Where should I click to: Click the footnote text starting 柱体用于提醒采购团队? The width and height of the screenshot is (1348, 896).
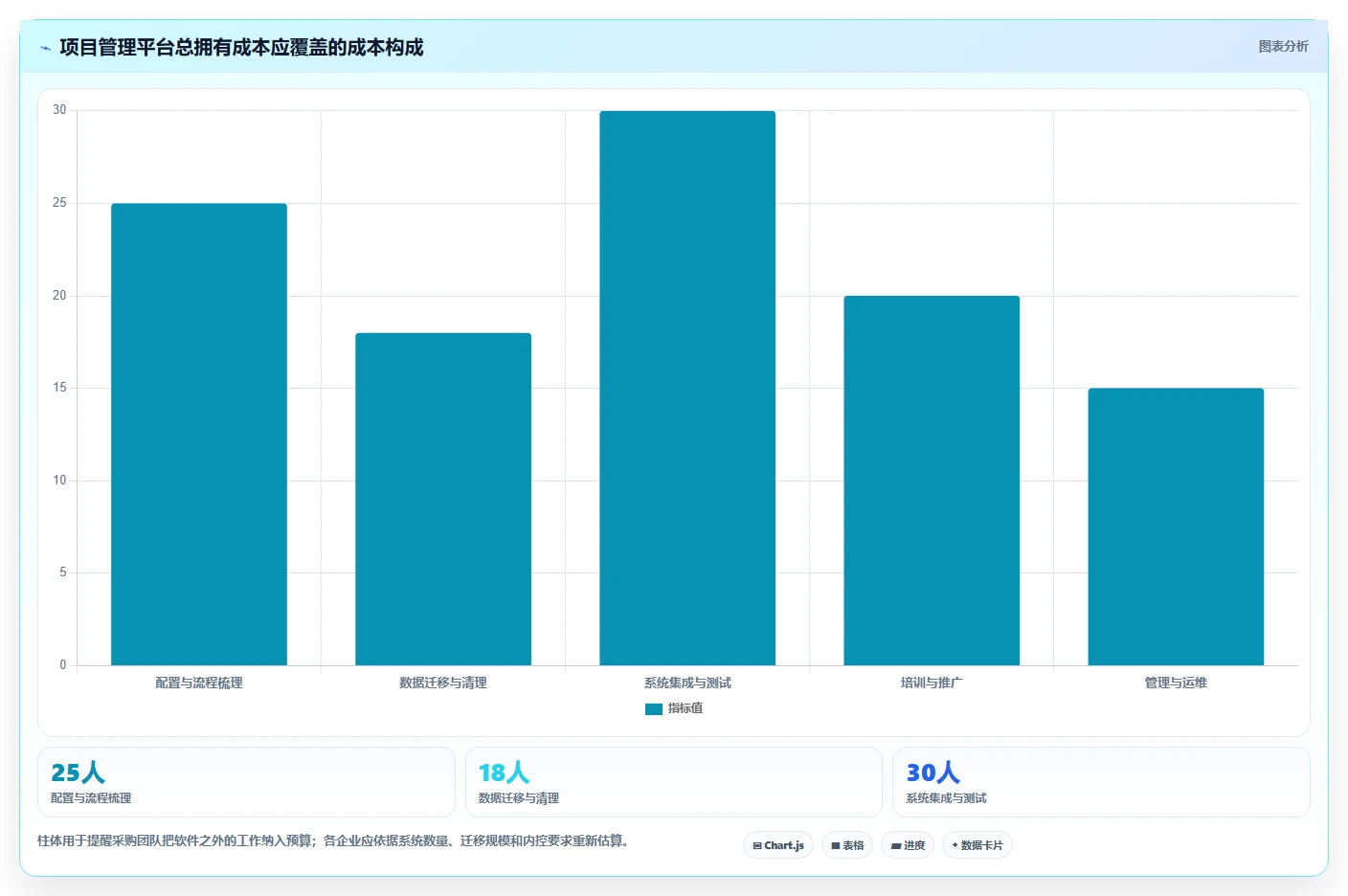coord(334,840)
